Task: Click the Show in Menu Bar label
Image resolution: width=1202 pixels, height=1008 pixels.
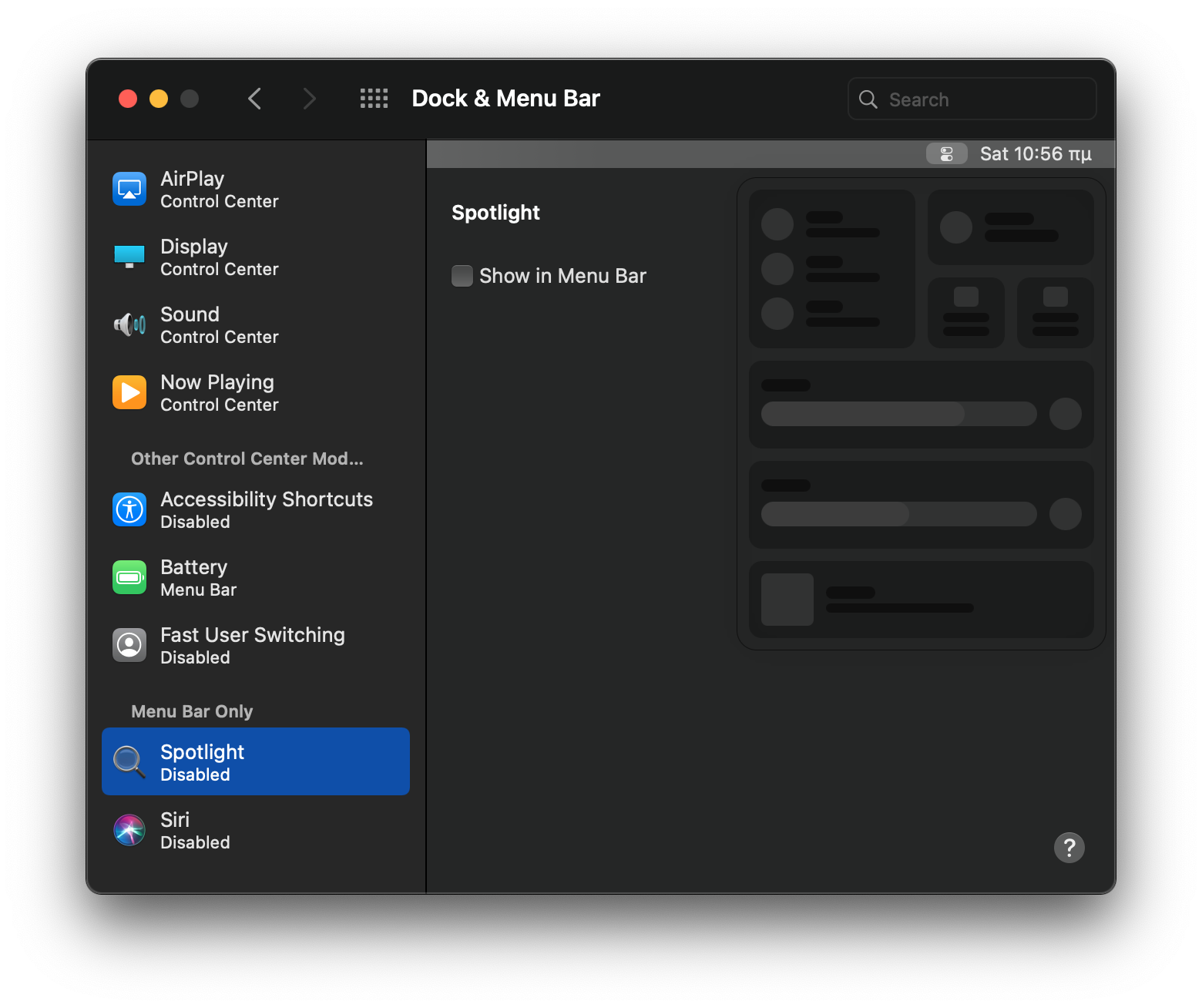Action: 562,276
